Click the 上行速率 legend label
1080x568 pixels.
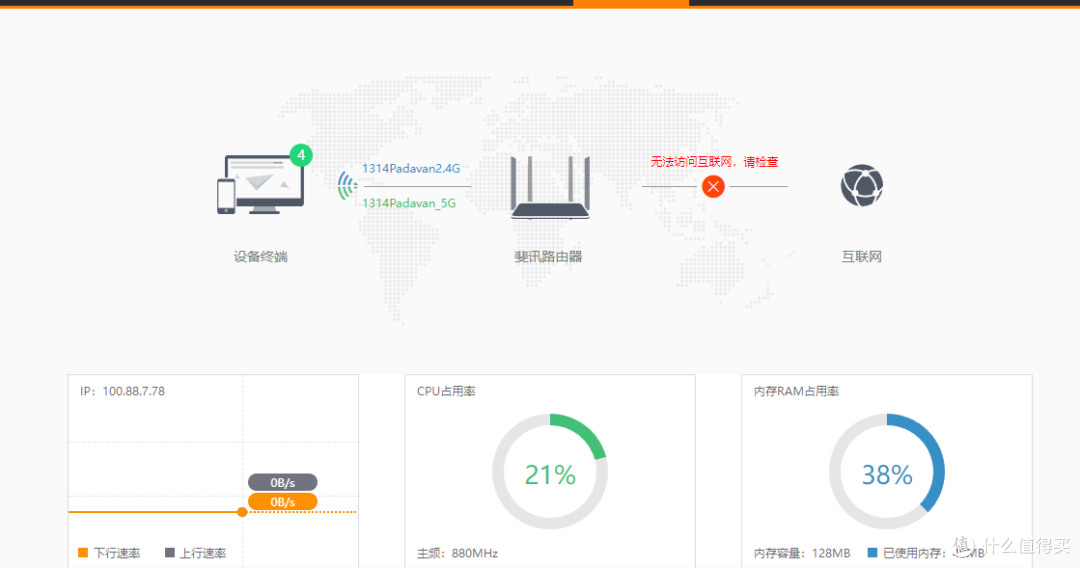pos(203,553)
